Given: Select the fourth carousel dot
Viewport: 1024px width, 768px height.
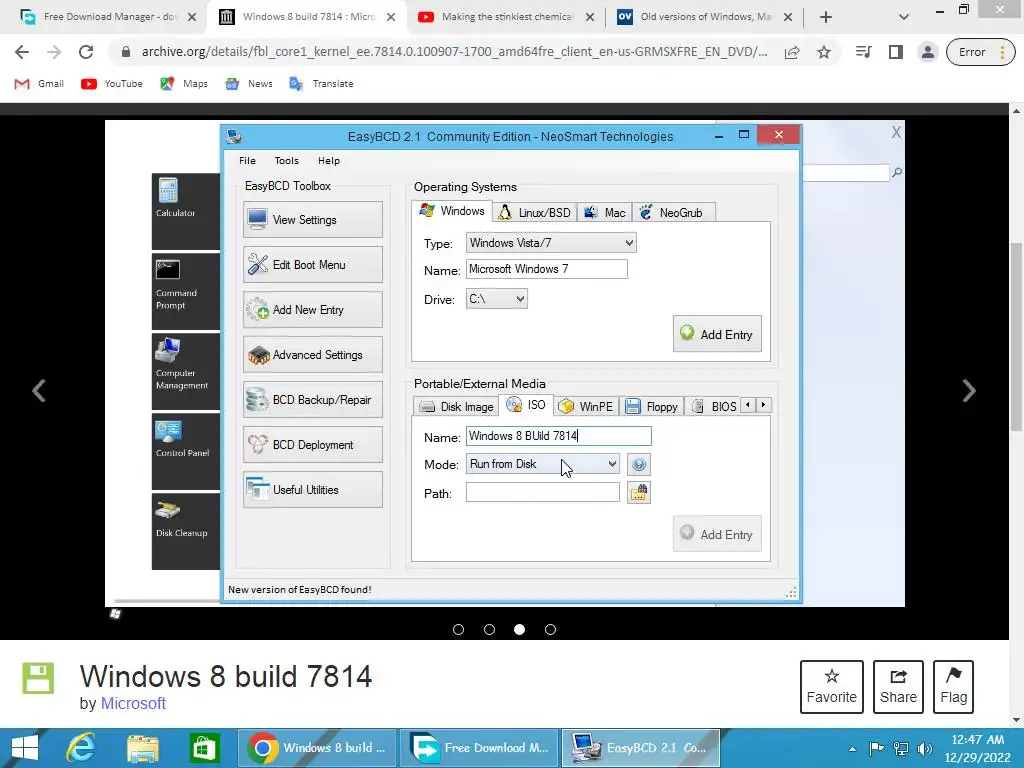Looking at the screenshot, I should [x=551, y=630].
